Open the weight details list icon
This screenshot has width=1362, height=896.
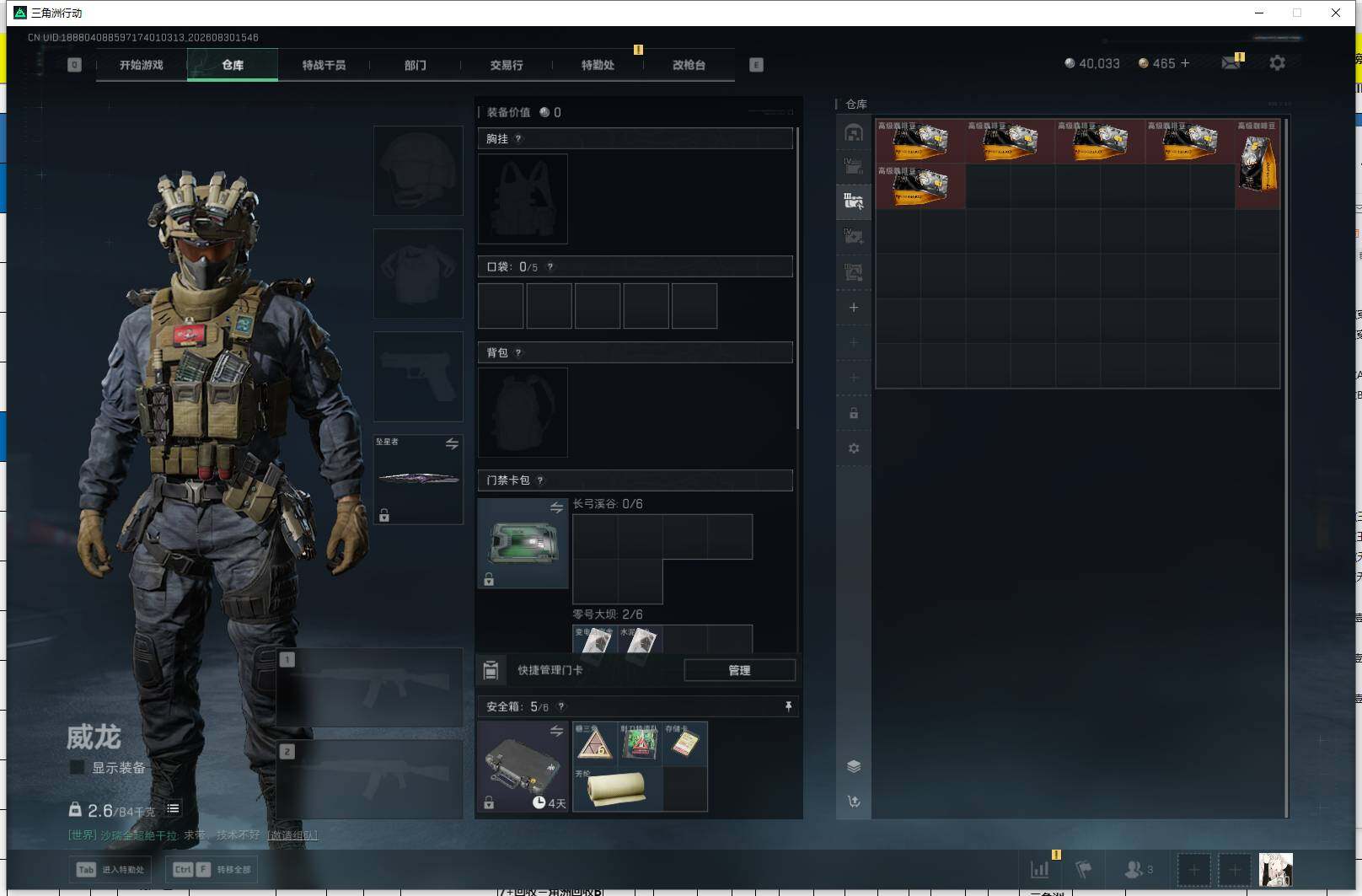click(173, 808)
